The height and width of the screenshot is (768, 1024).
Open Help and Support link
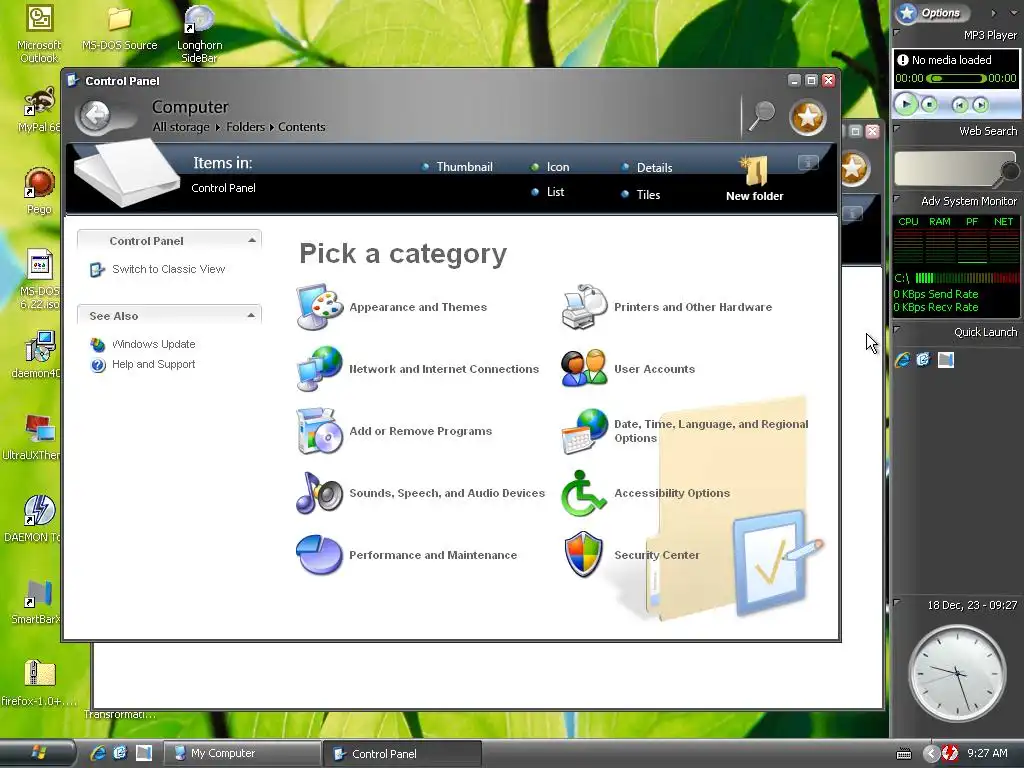pos(153,364)
